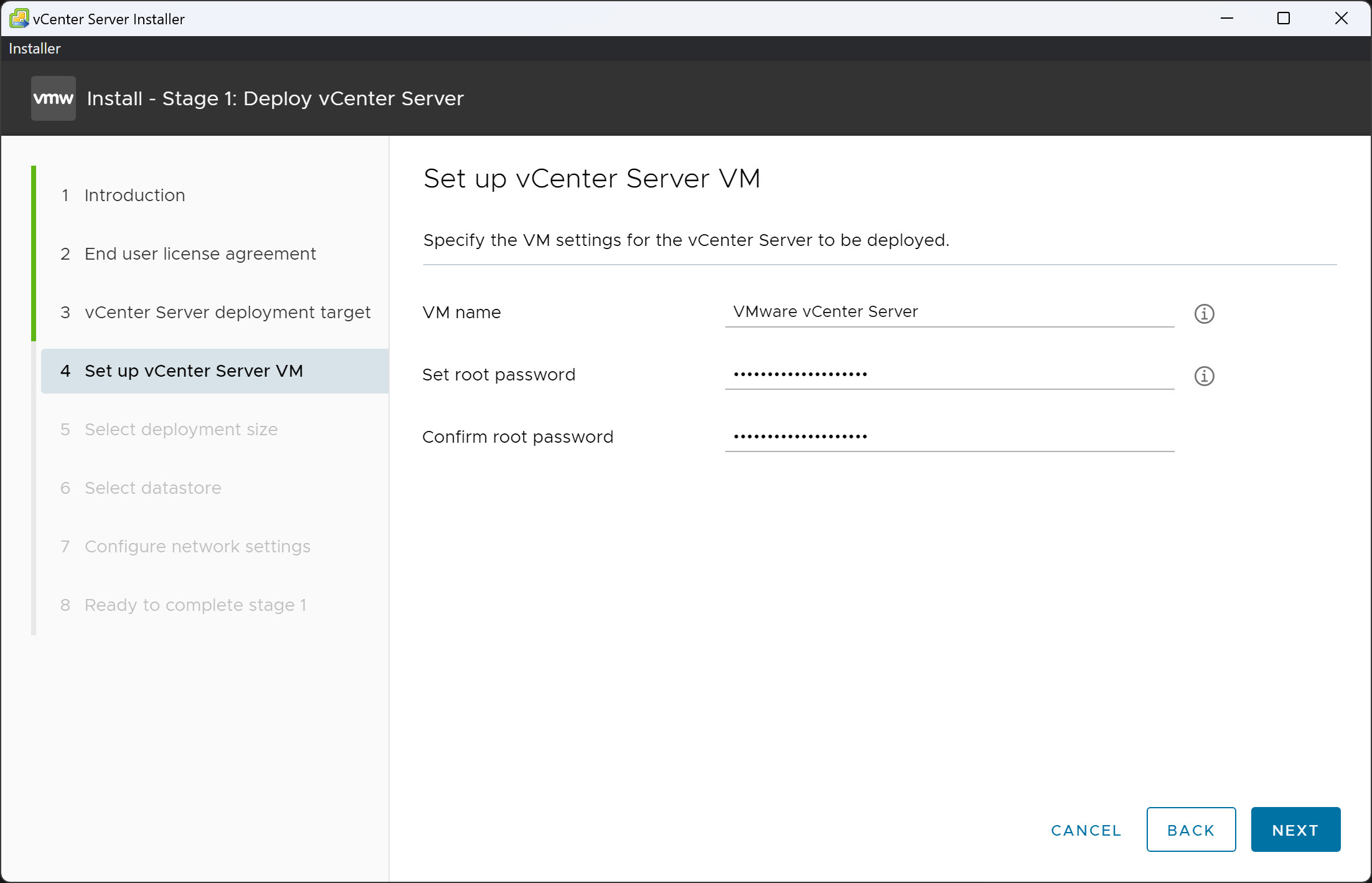The width and height of the screenshot is (1372, 883).
Task: Select the vCenter Server deployment target step
Action: click(227, 312)
